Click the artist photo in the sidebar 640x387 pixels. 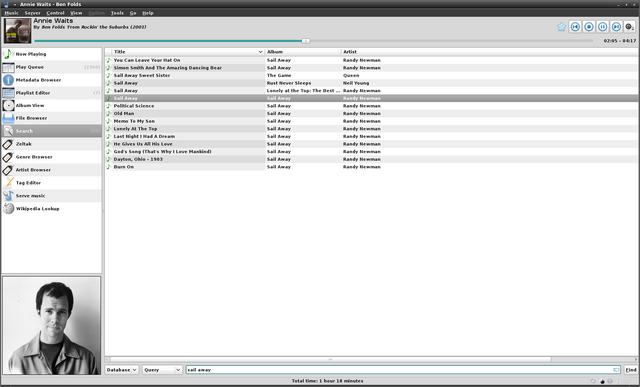coord(51,326)
